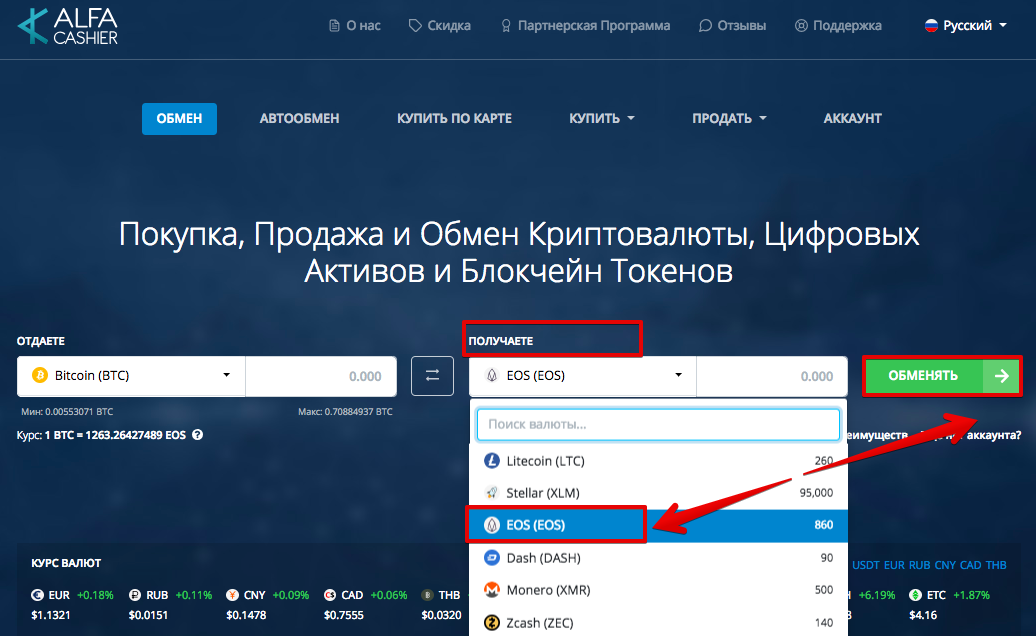Switch rates to CNY filter
The width and height of the screenshot is (1036, 636).
tap(945, 565)
